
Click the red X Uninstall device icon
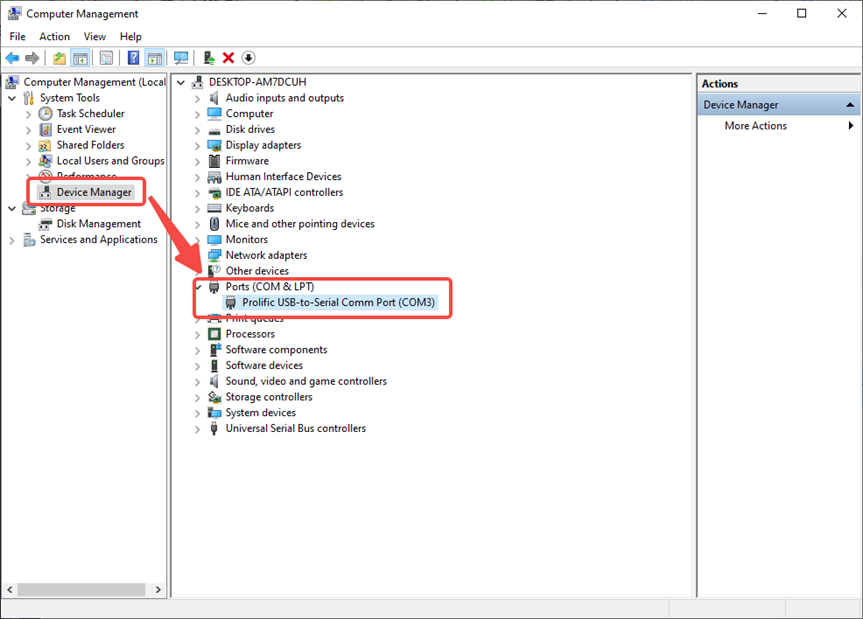[x=229, y=58]
